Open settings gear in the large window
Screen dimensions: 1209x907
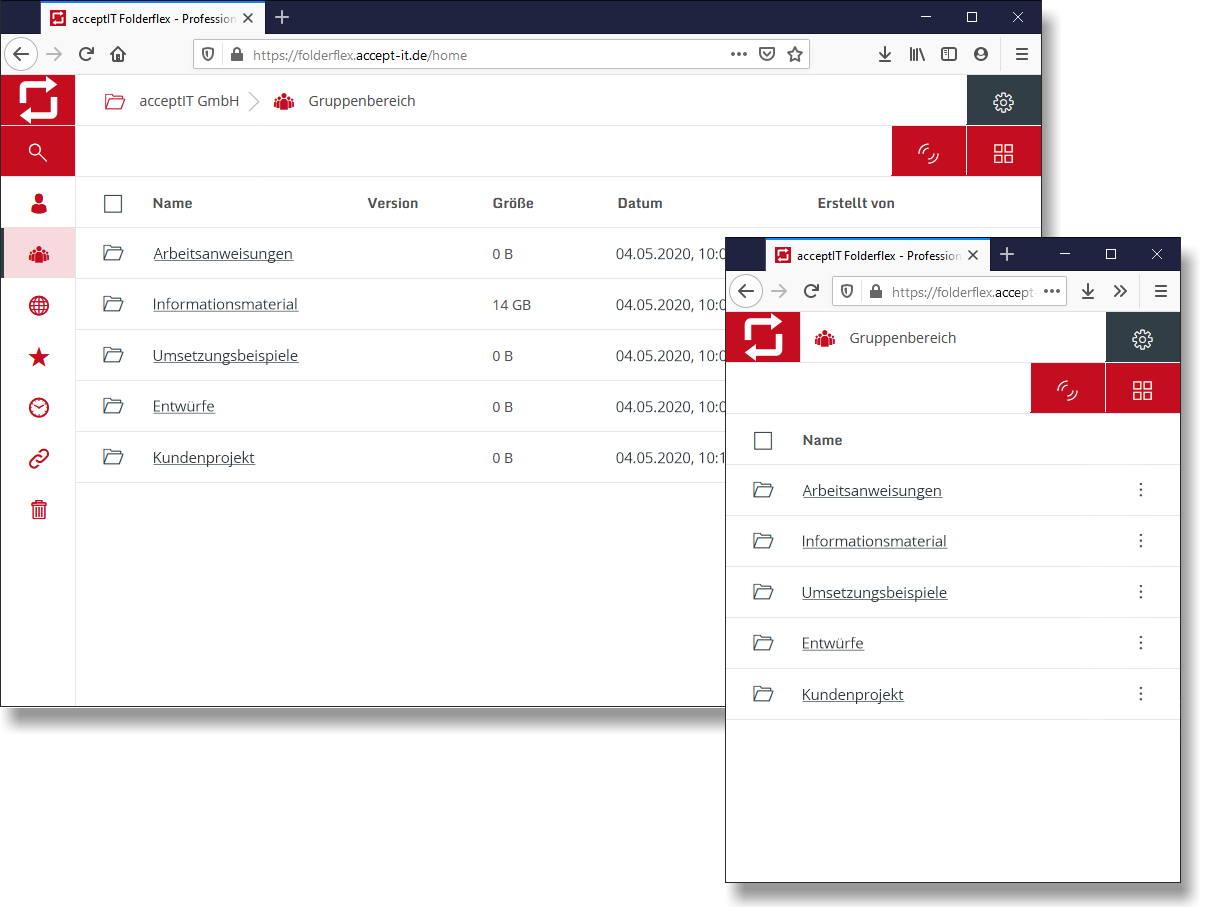pyautogui.click(x=1003, y=101)
